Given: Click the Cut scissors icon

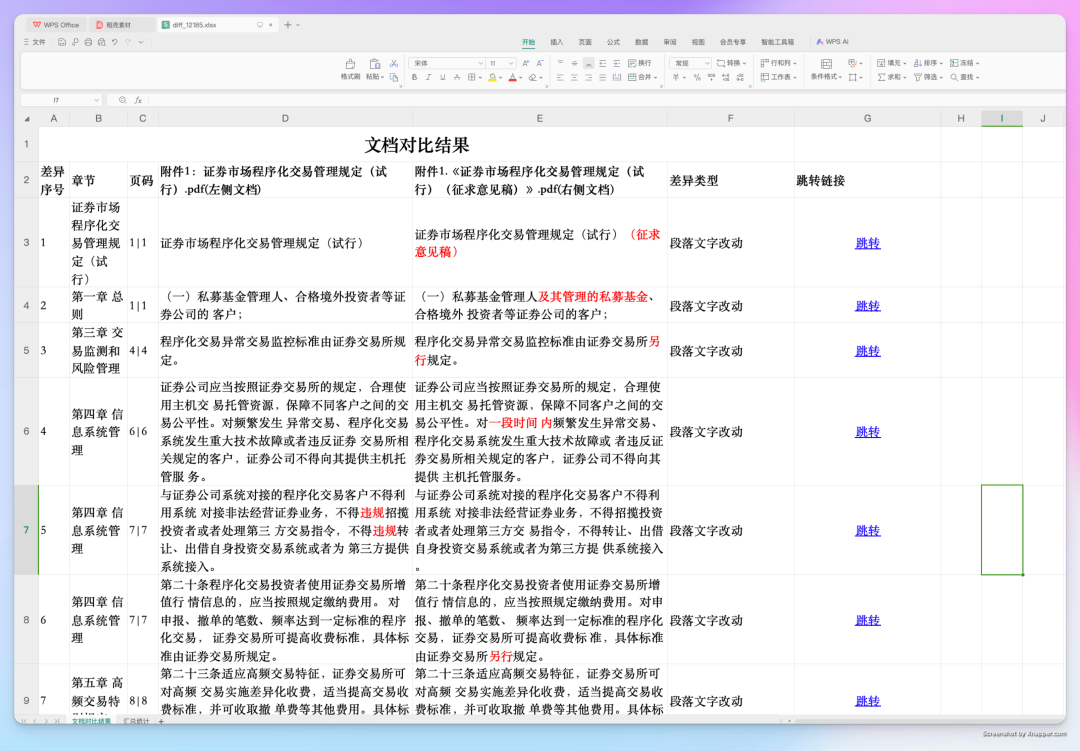Looking at the screenshot, I should 394,63.
